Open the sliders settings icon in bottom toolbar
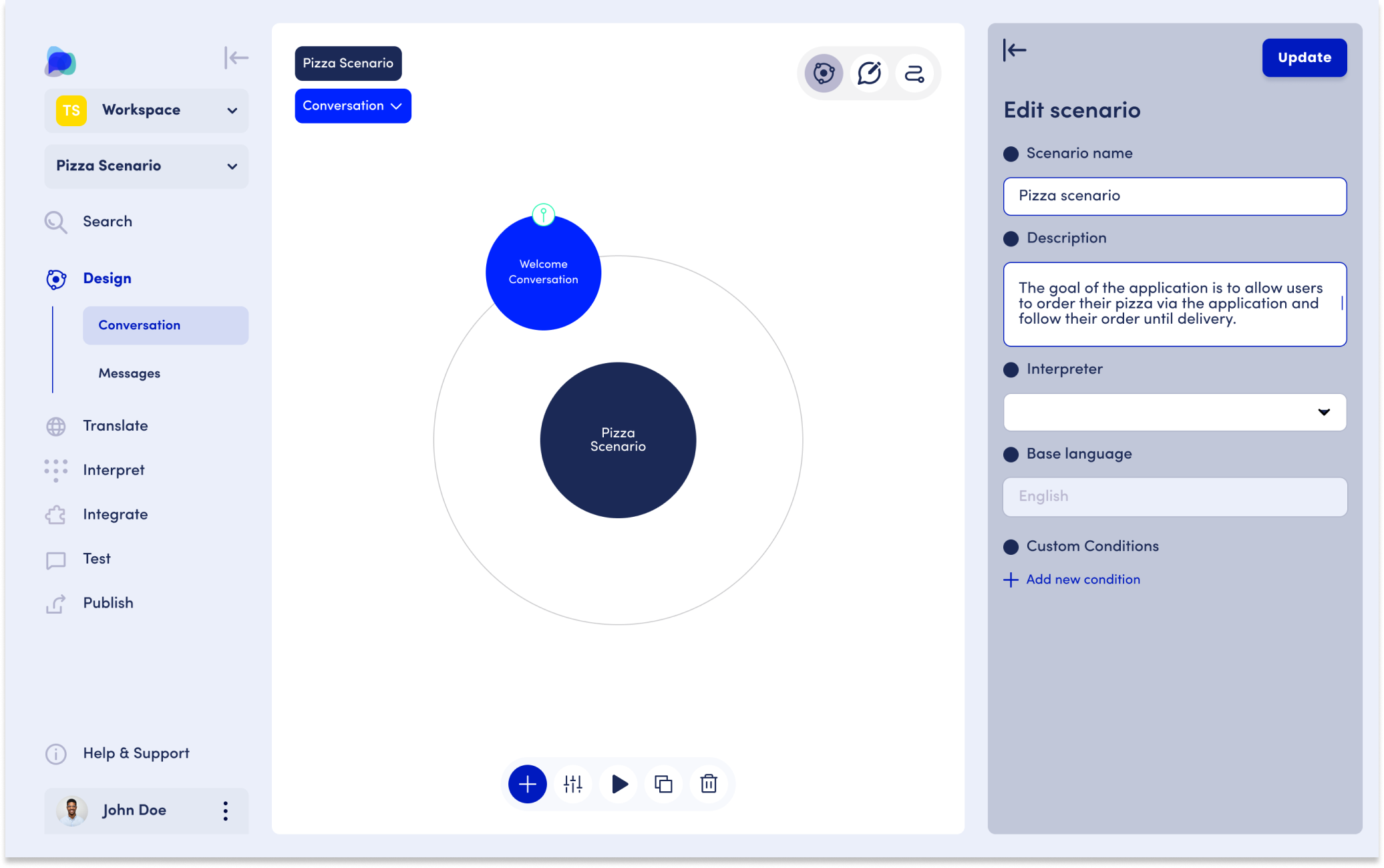The image size is (1384, 868). [573, 784]
